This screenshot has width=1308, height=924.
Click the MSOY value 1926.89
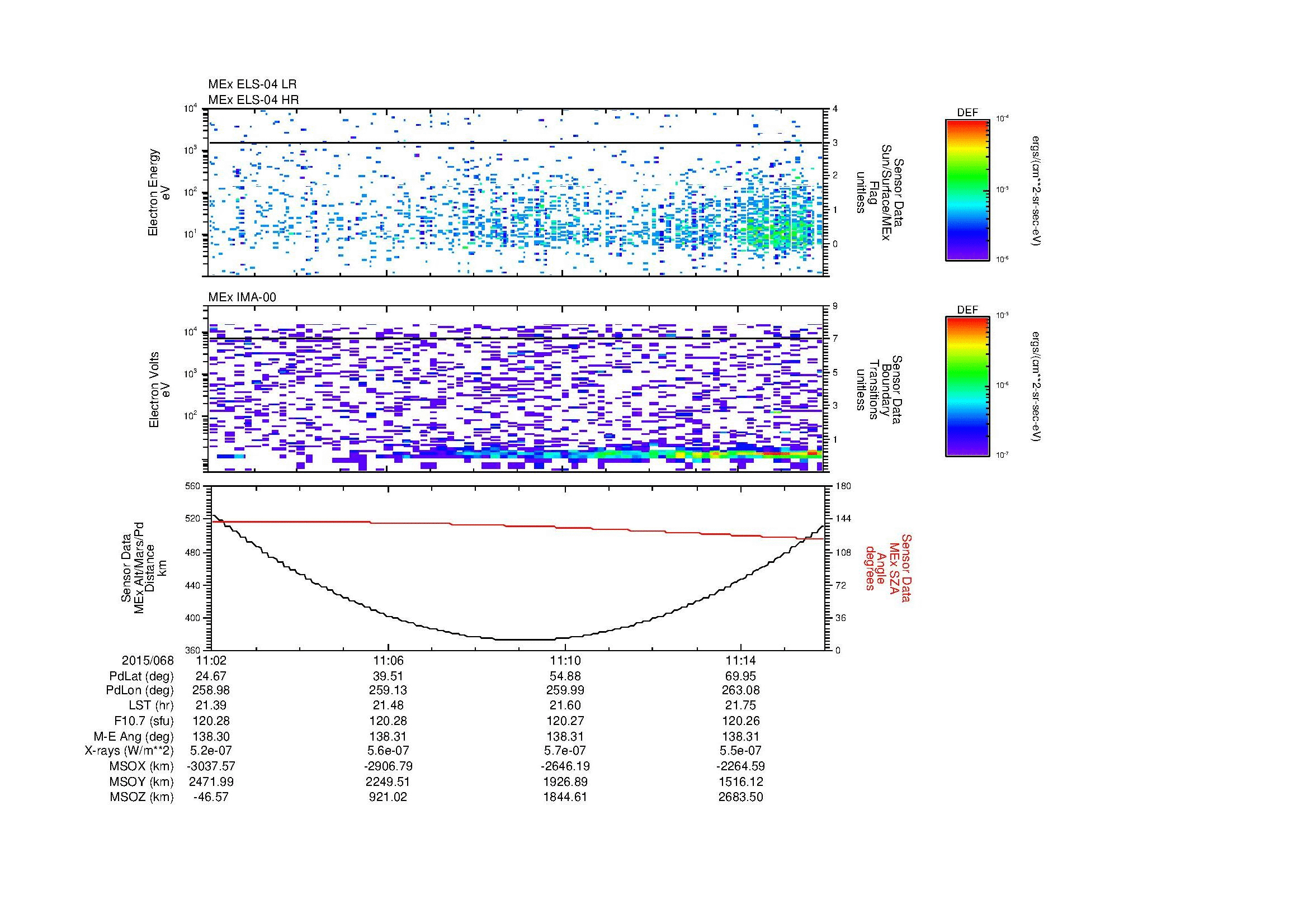tap(565, 781)
